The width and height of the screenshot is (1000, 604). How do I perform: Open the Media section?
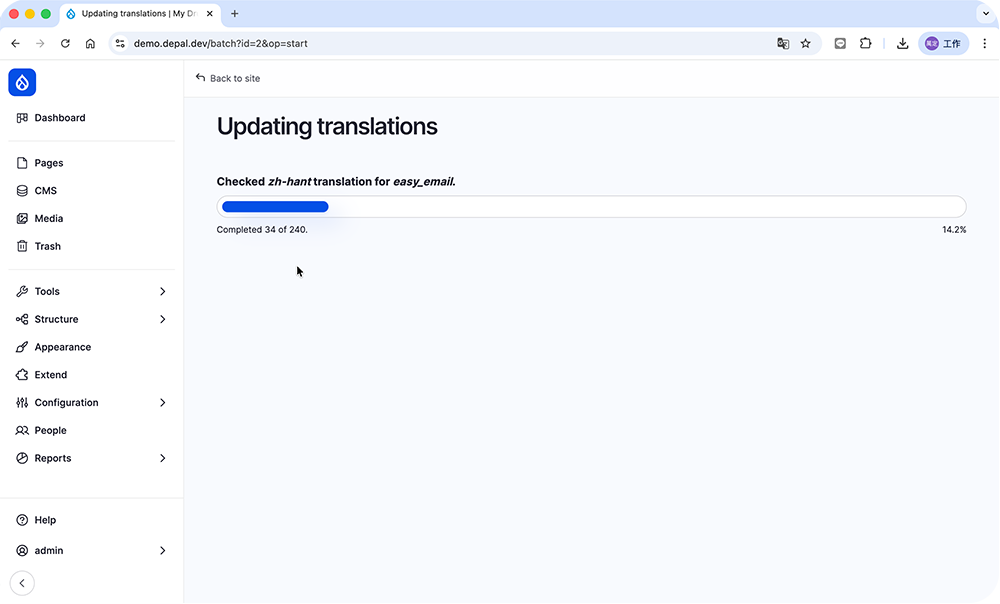48,218
